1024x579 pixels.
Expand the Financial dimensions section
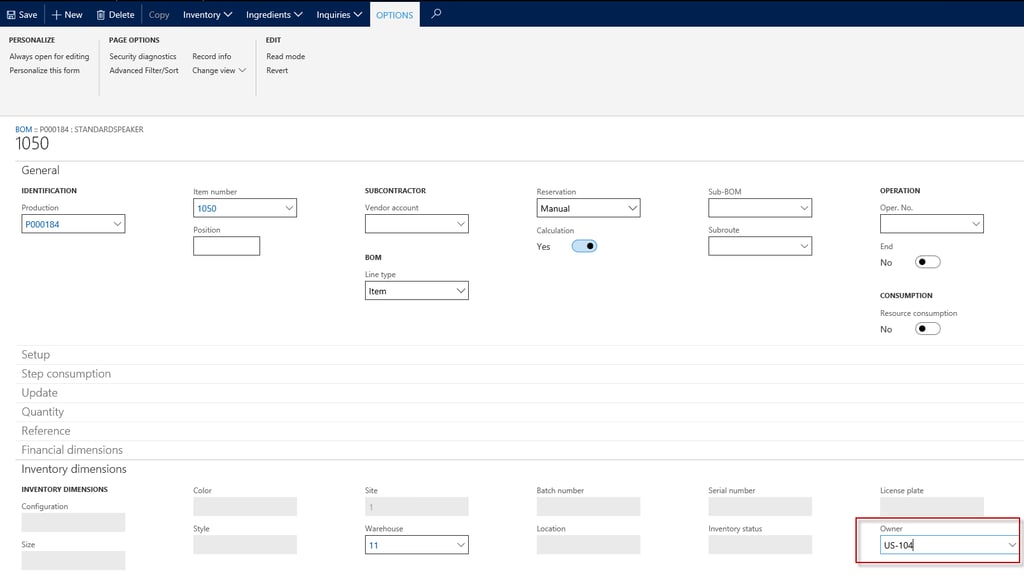coord(72,450)
